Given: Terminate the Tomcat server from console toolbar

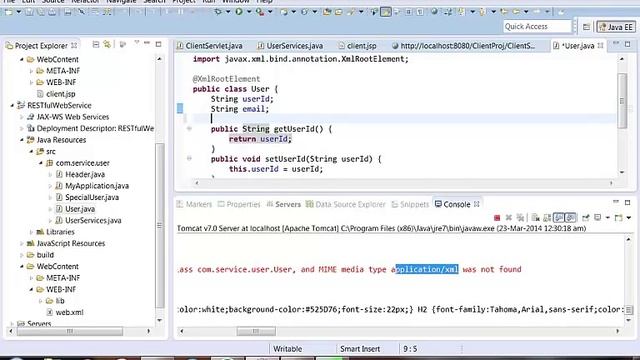Looking at the screenshot, I should [x=497, y=218].
